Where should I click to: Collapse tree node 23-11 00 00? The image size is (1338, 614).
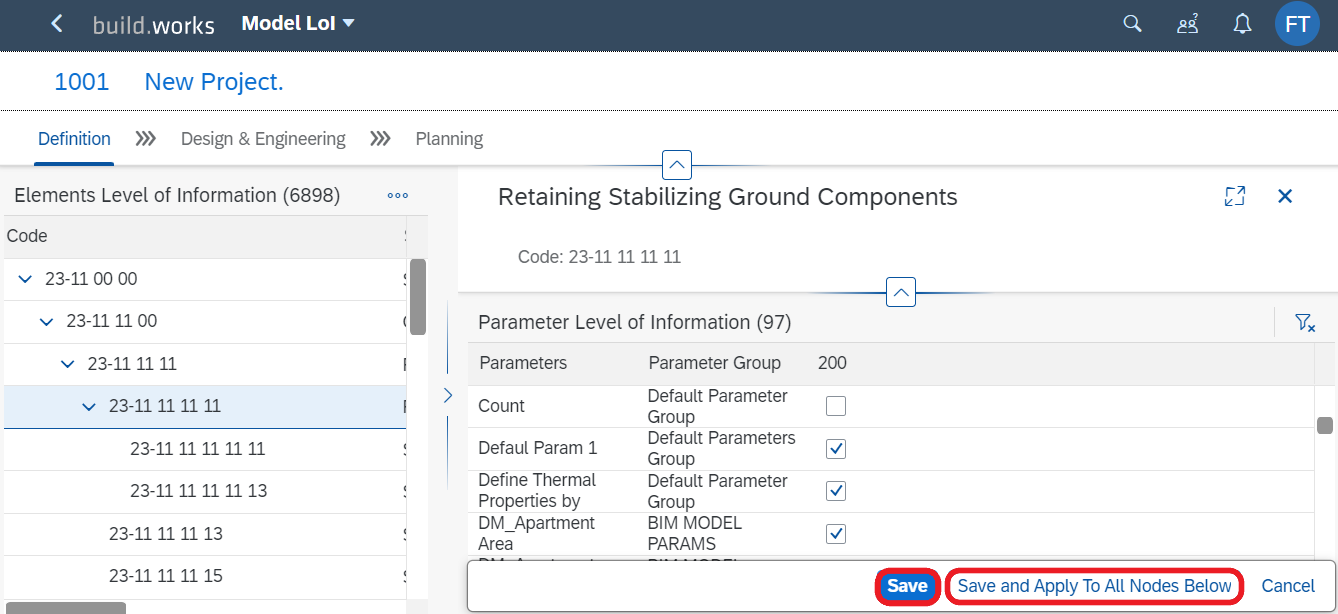25,279
